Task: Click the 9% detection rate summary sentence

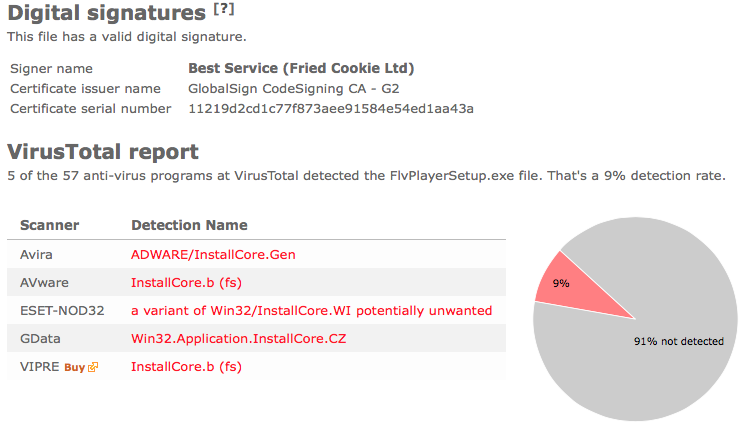Action: pos(366,176)
